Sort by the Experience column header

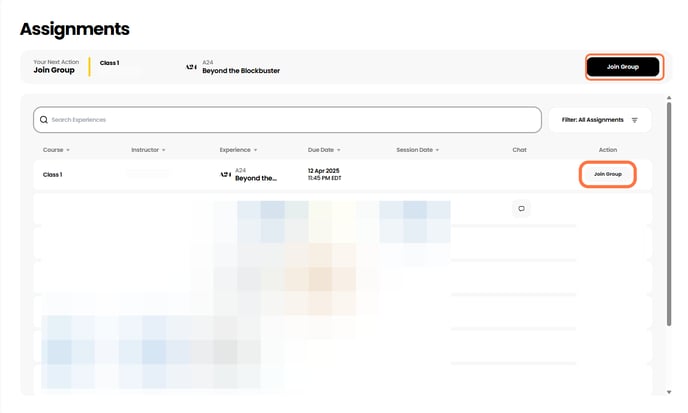238,150
